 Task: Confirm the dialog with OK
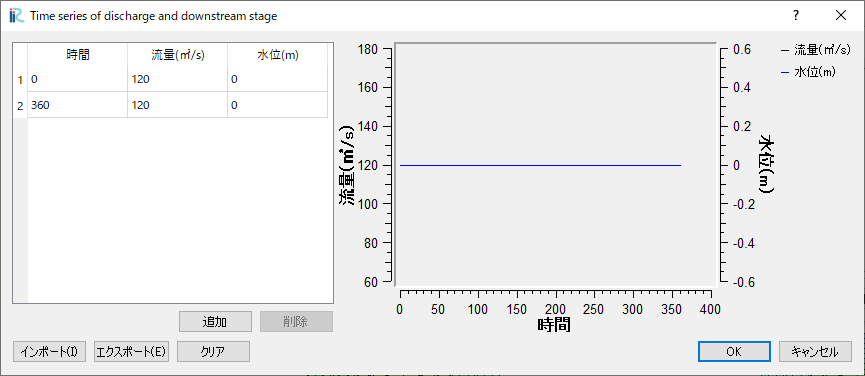click(734, 351)
